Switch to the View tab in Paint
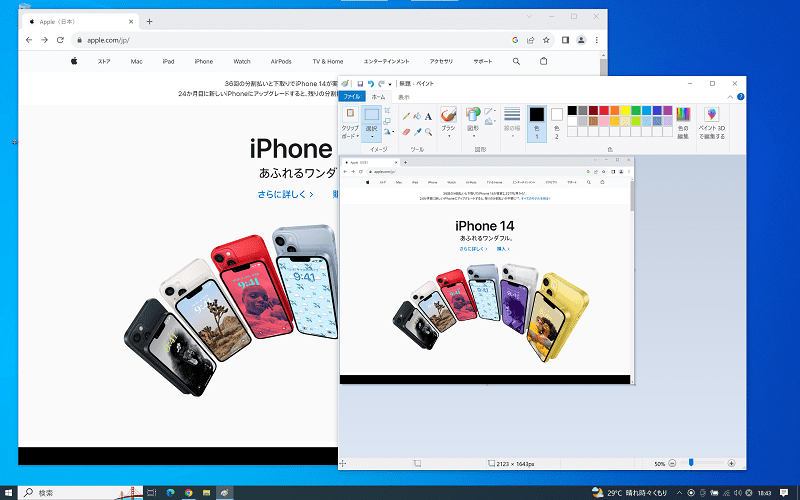 click(x=404, y=97)
